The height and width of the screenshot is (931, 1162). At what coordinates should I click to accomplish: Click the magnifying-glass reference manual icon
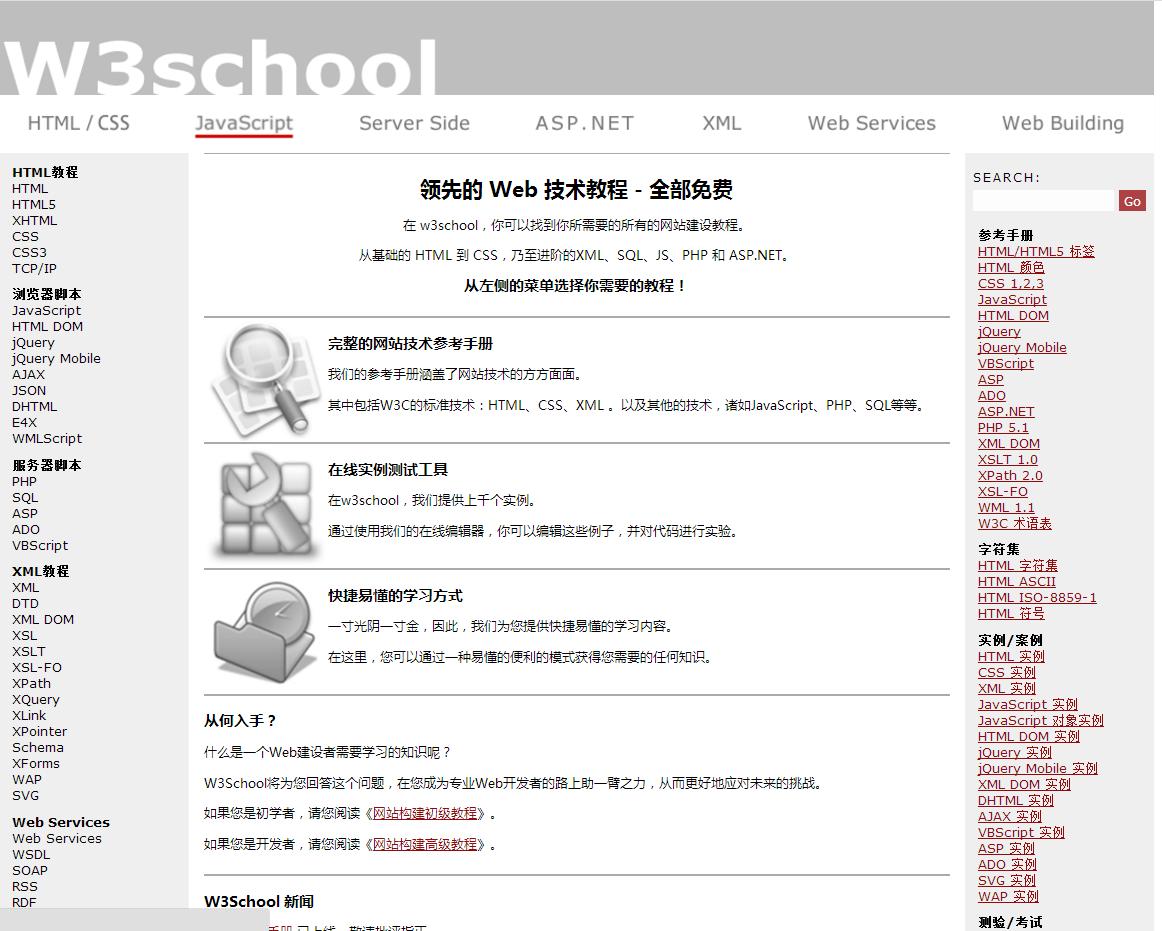click(x=264, y=380)
